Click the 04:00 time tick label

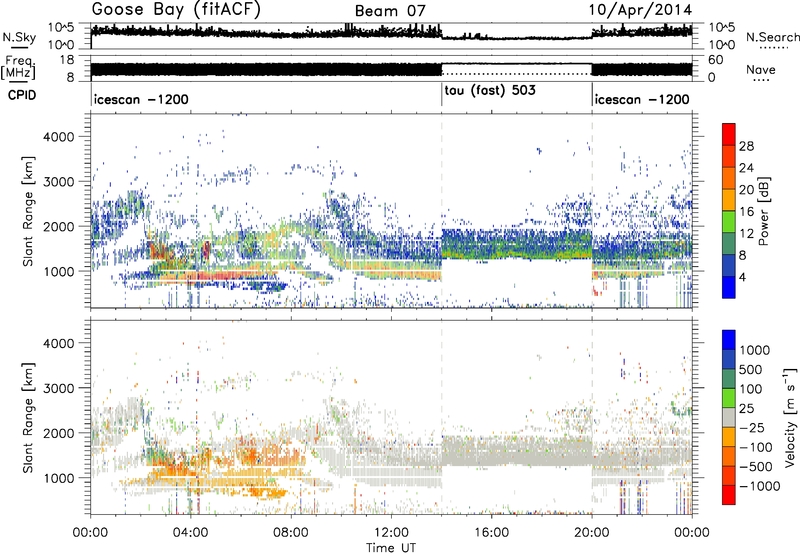[x=191, y=533]
